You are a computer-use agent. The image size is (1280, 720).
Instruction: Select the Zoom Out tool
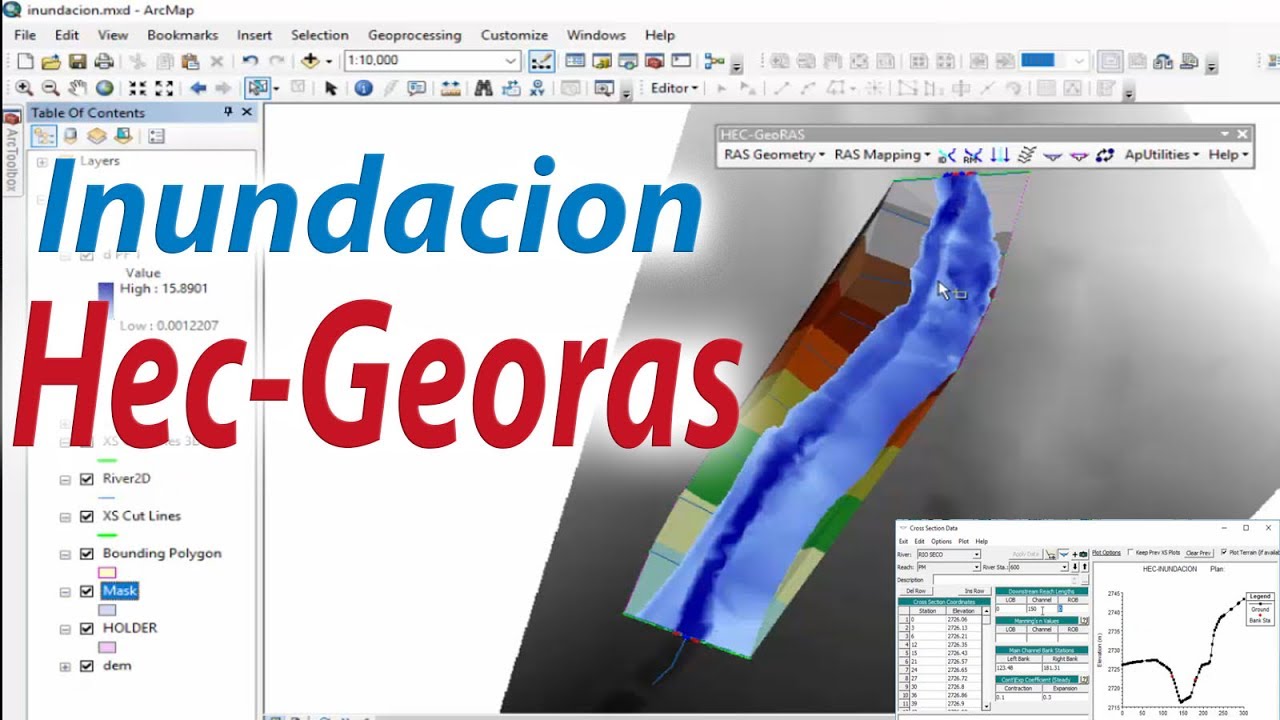pos(50,88)
